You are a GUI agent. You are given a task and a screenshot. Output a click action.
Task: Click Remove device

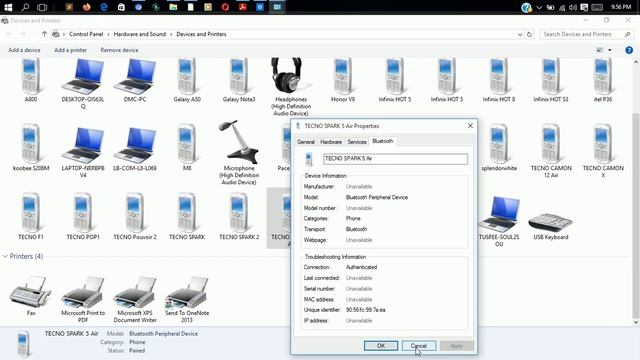[119, 50]
